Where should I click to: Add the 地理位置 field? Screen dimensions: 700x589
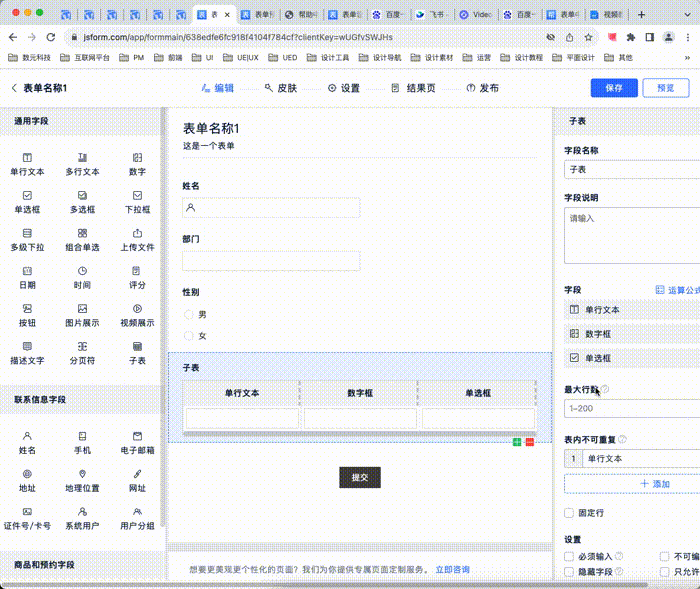pos(82,481)
